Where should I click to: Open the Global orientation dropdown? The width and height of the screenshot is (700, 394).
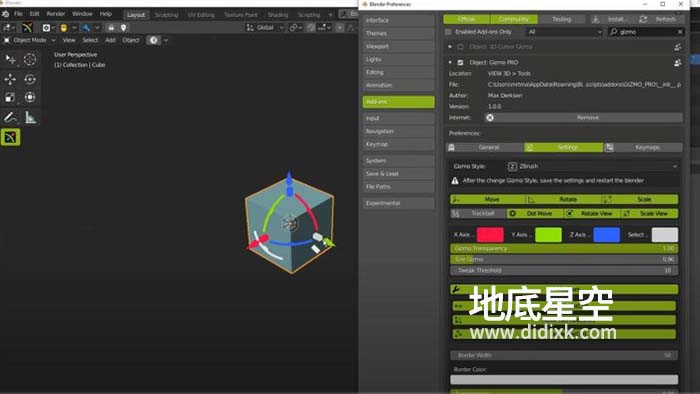click(x=265, y=28)
